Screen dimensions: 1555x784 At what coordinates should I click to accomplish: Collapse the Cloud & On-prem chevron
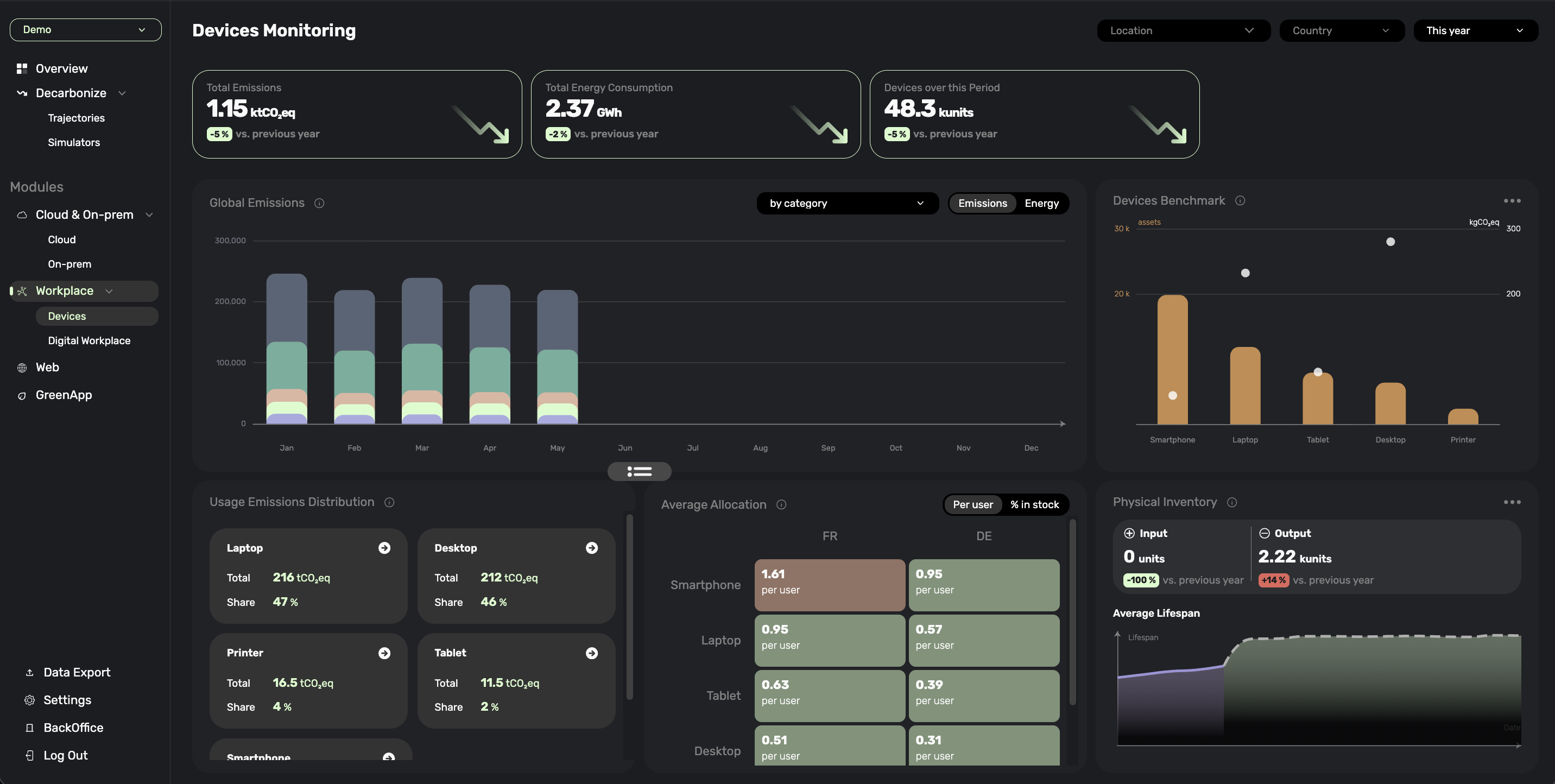point(149,216)
